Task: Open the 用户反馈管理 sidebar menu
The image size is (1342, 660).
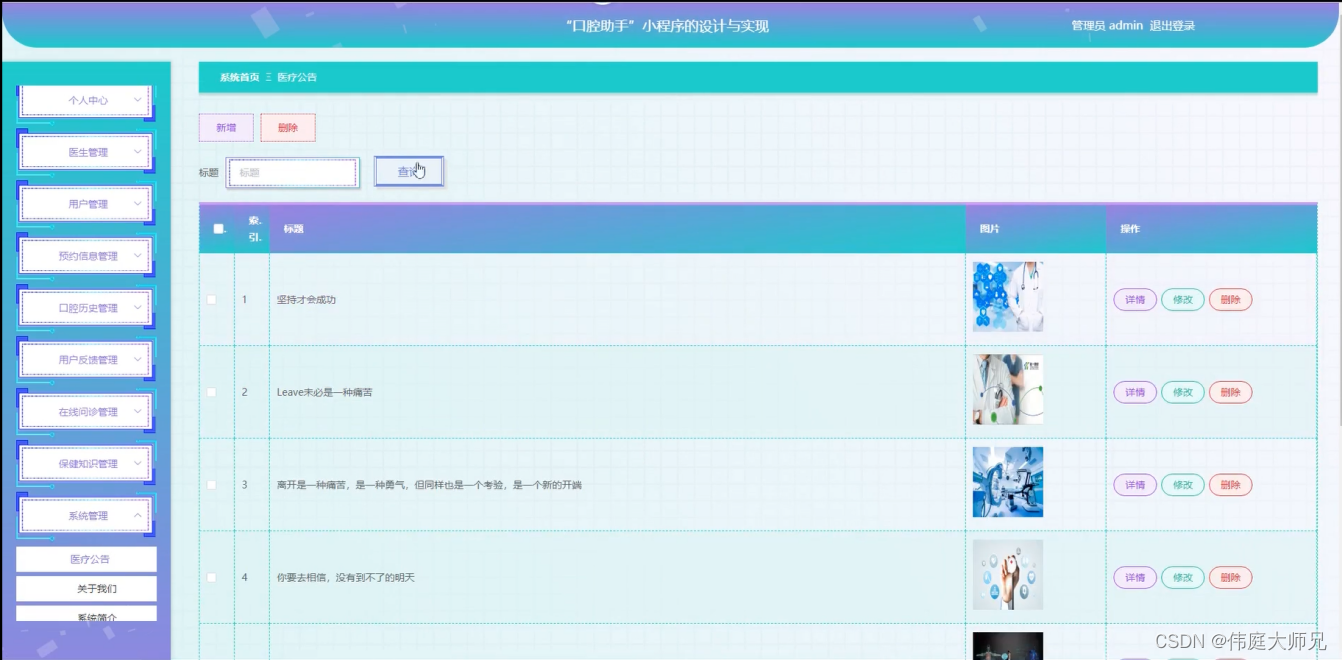Action: [86, 360]
